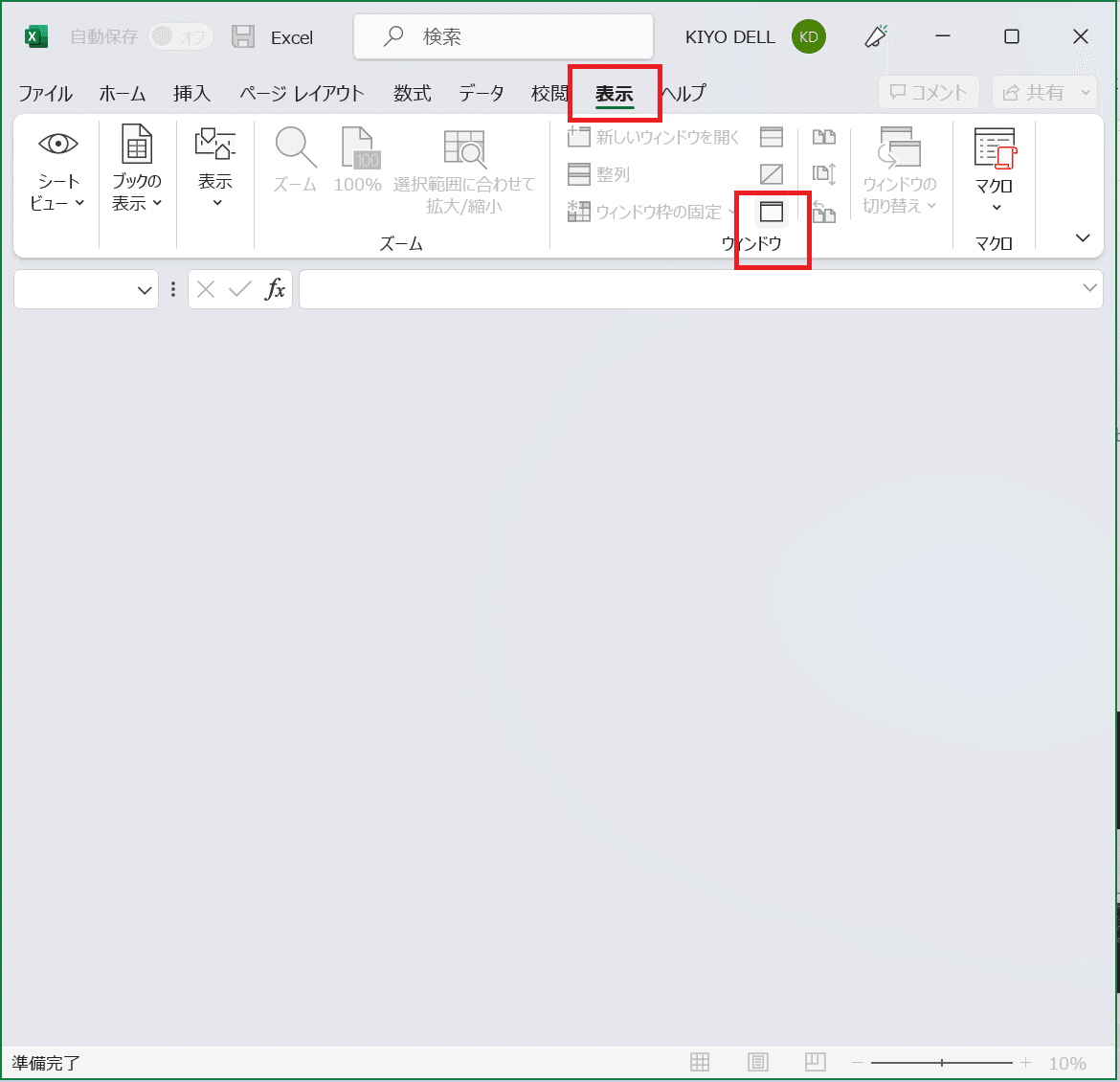The image size is (1120, 1082).
Task: Enable normal grid view from status bar
Action: click(700, 1063)
